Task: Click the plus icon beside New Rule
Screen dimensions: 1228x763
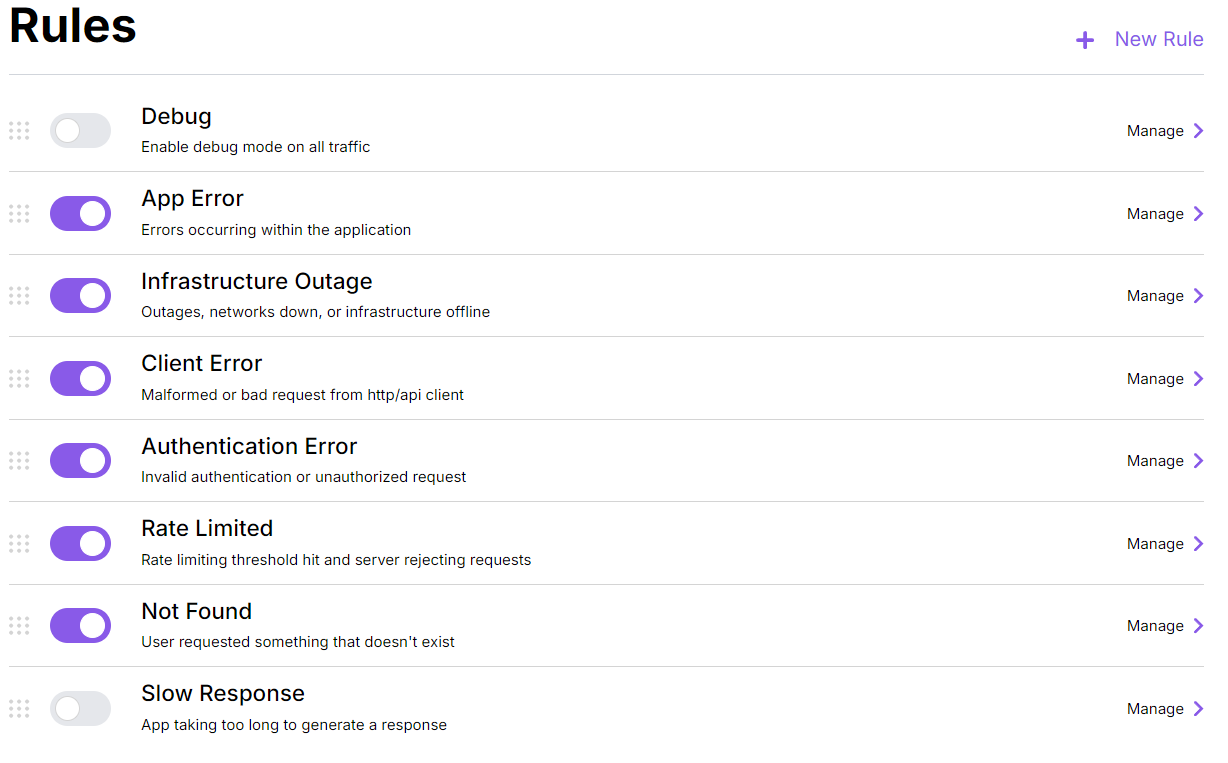Action: [x=1084, y=40]
